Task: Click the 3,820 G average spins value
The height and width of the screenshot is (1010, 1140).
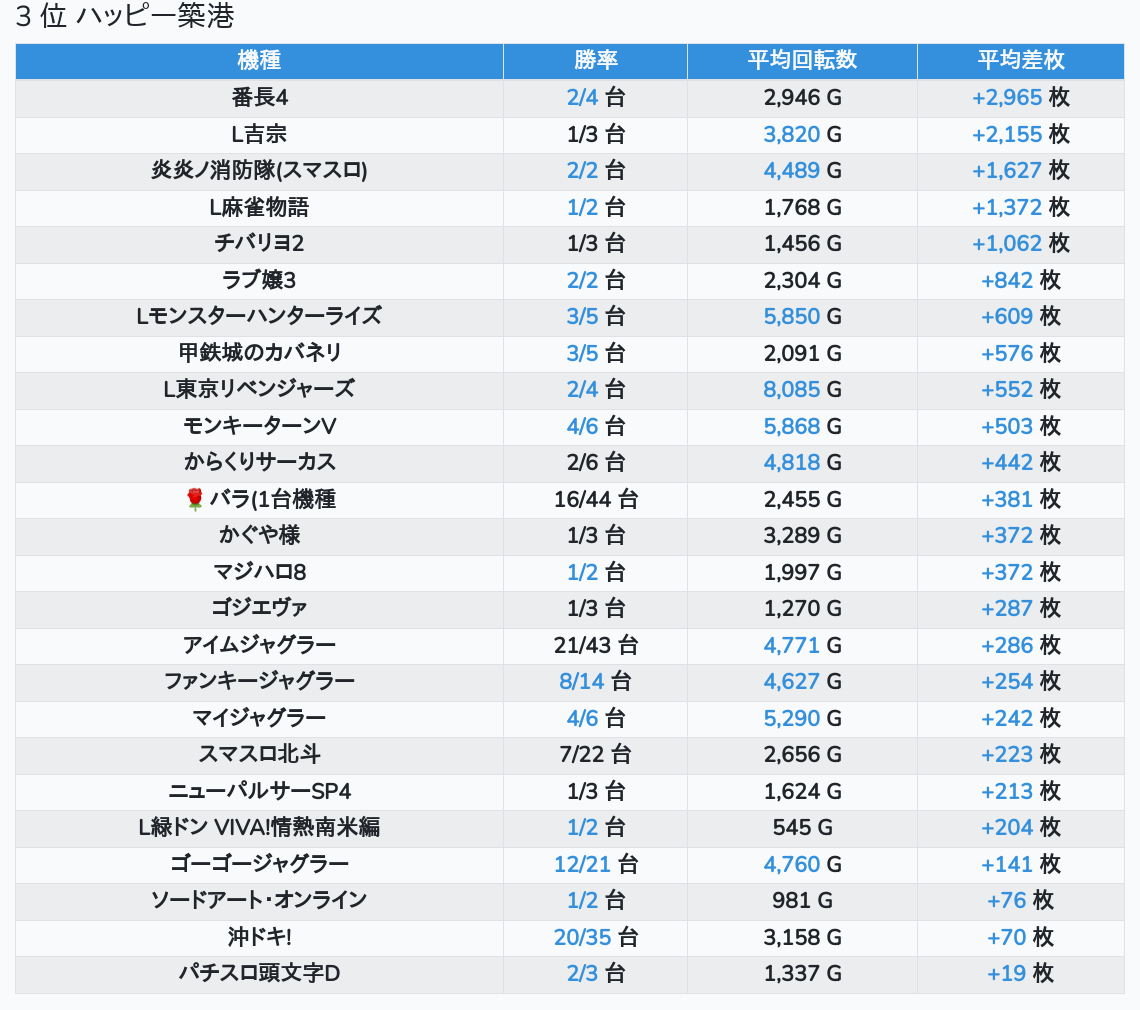Action: coord(802,134)
